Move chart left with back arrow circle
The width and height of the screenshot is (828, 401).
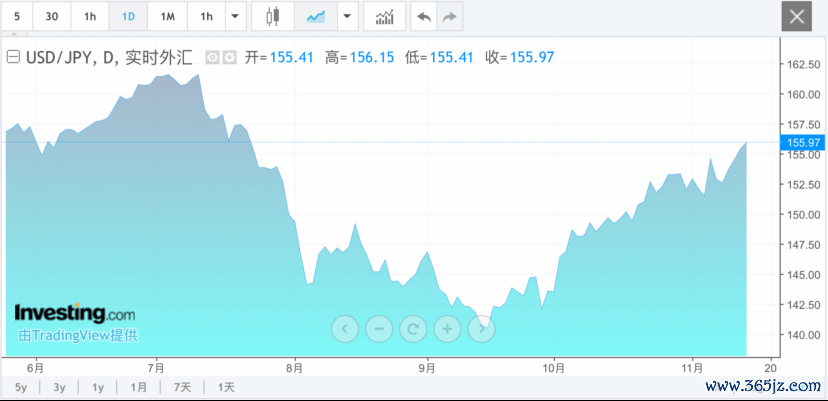point(345,329)
